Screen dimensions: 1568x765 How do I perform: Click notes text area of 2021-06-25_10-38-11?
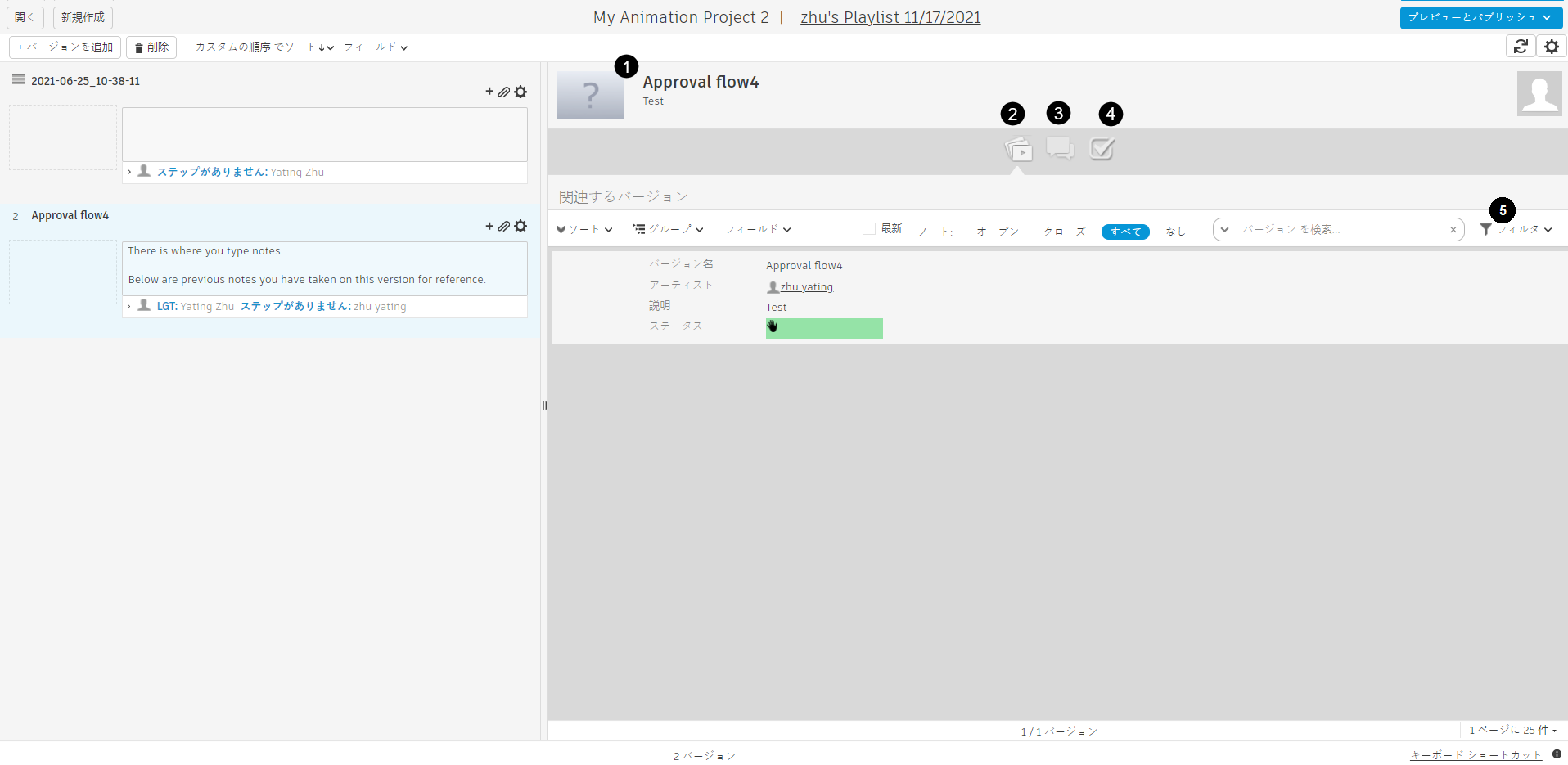click(325, 134)
